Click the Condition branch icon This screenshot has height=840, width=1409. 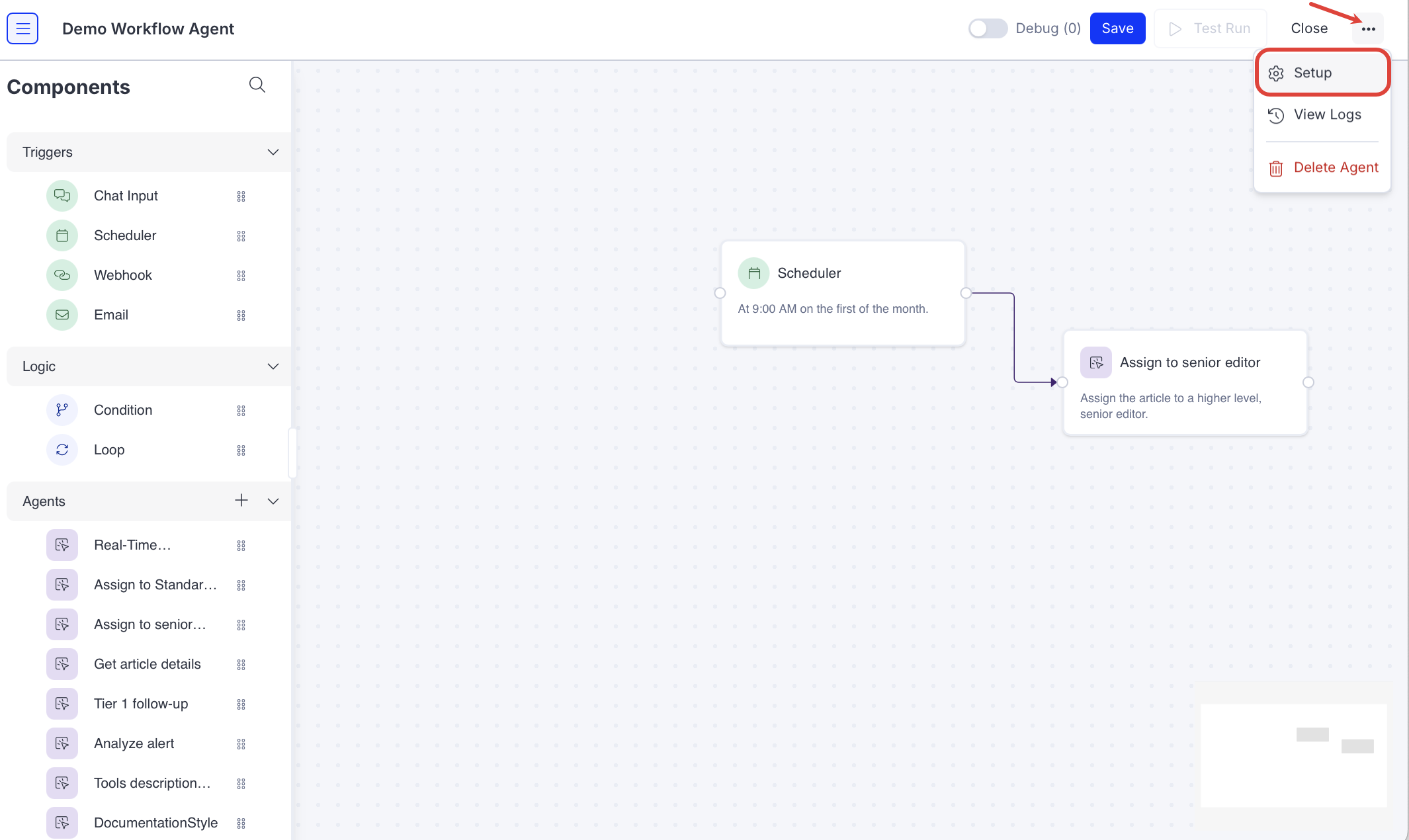click(x=62, y=410)
